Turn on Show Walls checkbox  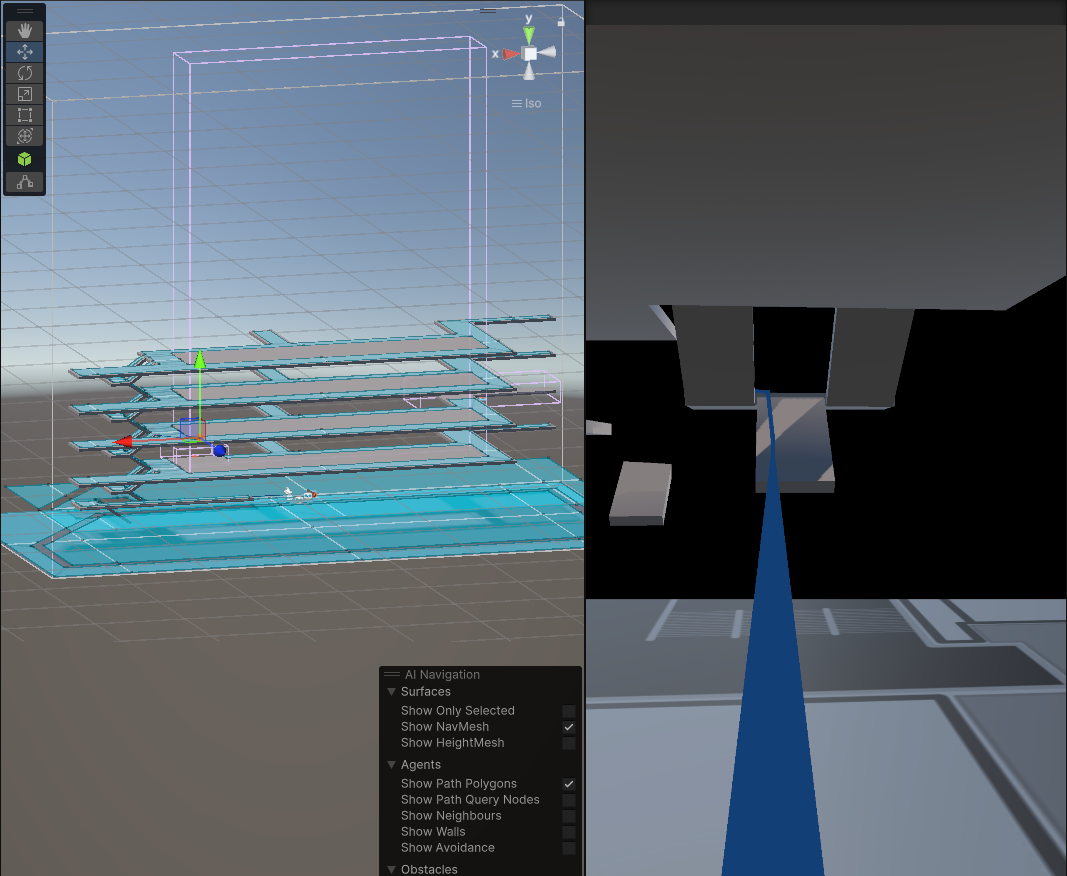click(569, 832)
